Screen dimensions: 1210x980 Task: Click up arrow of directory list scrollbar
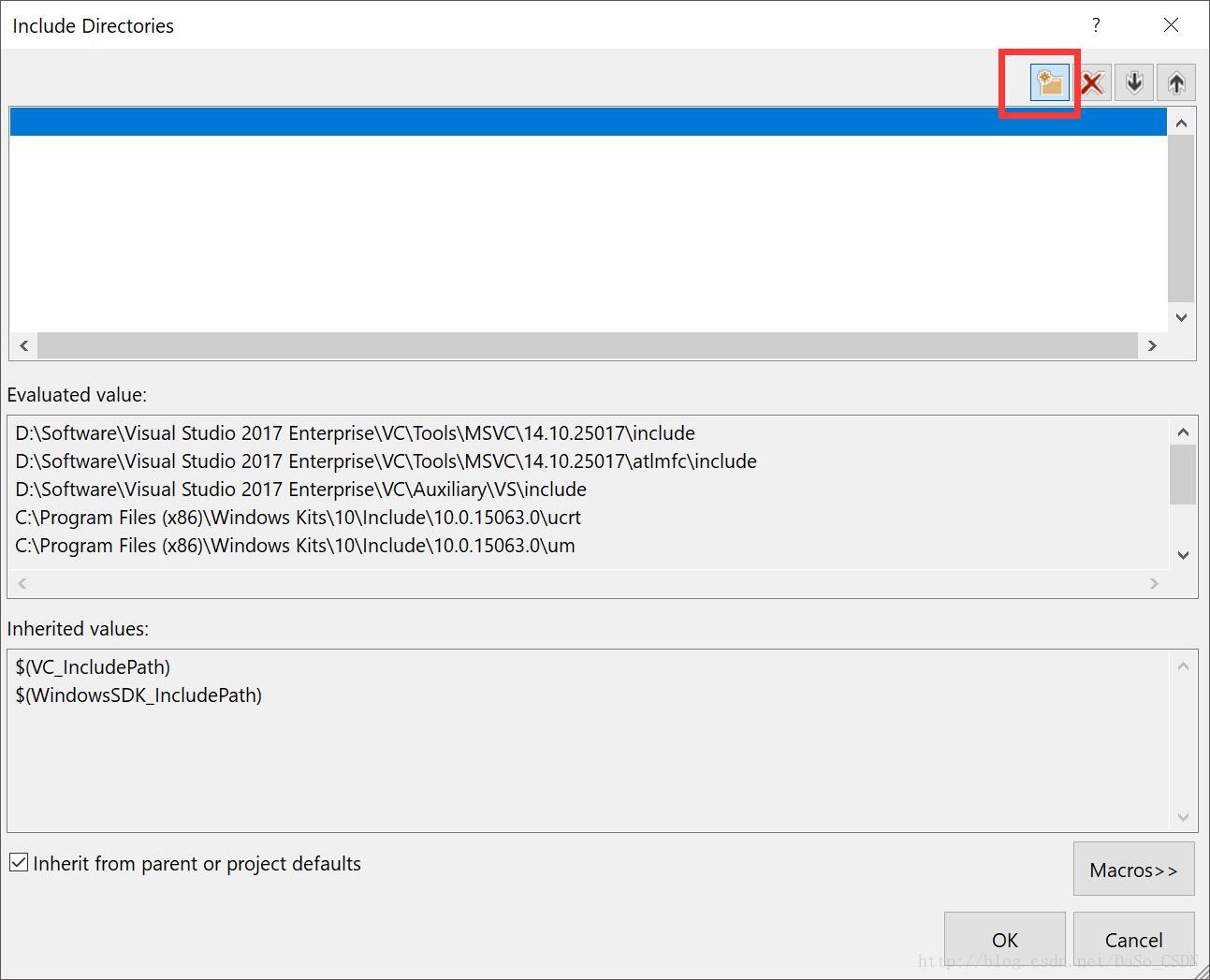pos(1181,123)
